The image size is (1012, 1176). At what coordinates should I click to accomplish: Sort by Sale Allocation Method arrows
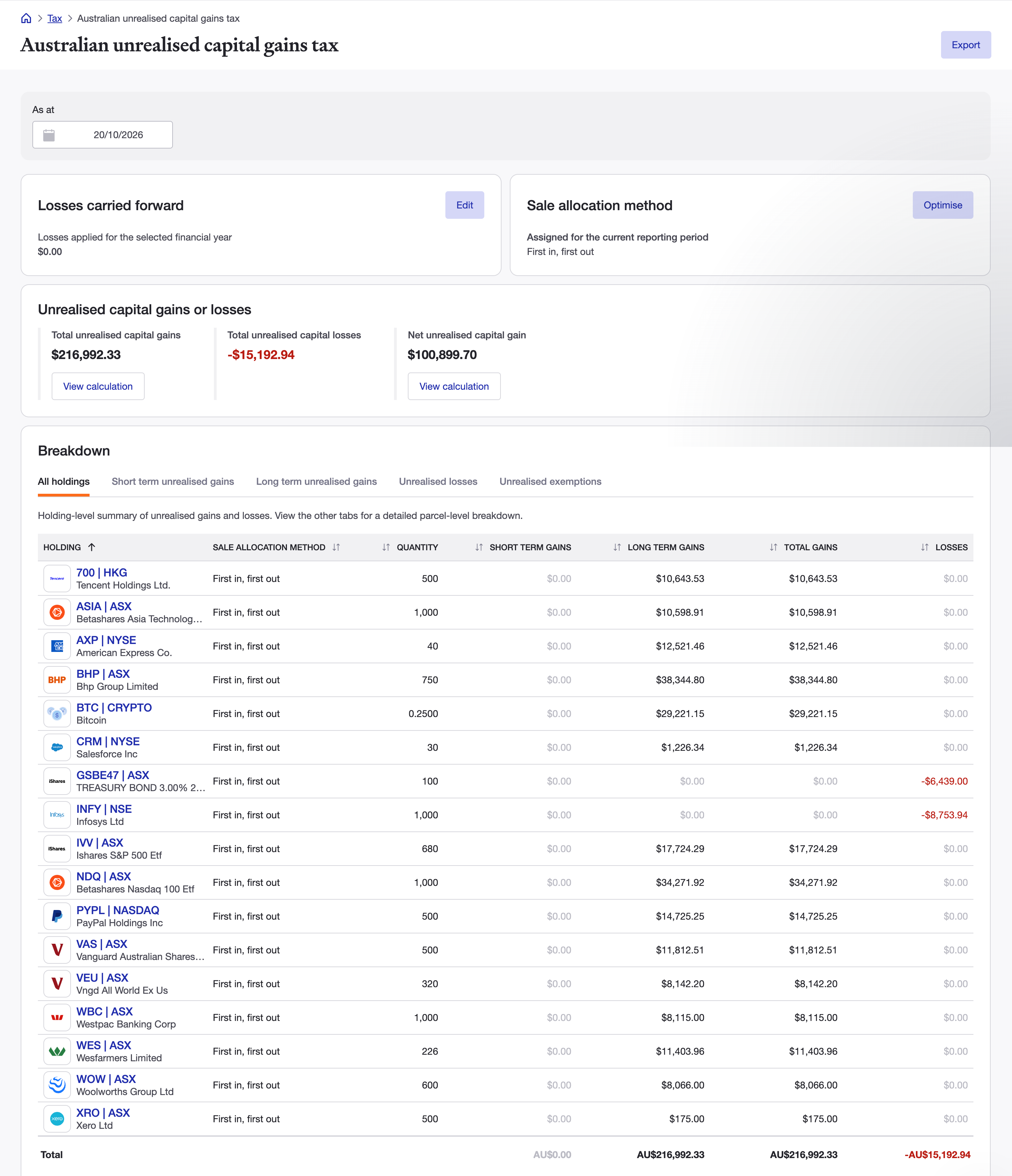[x=337, y=547]
